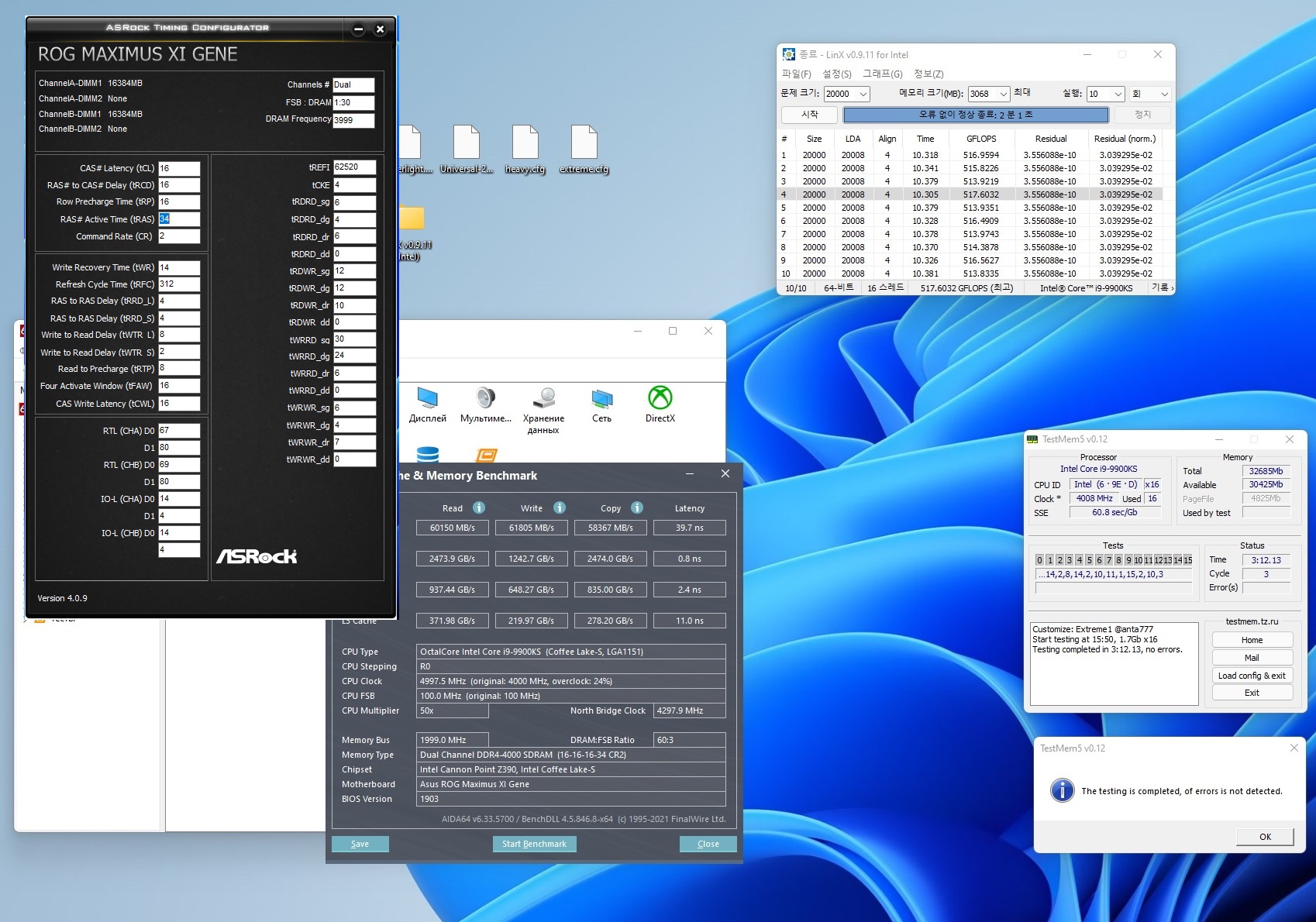Expand the 기록 arrow in LinX status bar

tap(1172, 288)
